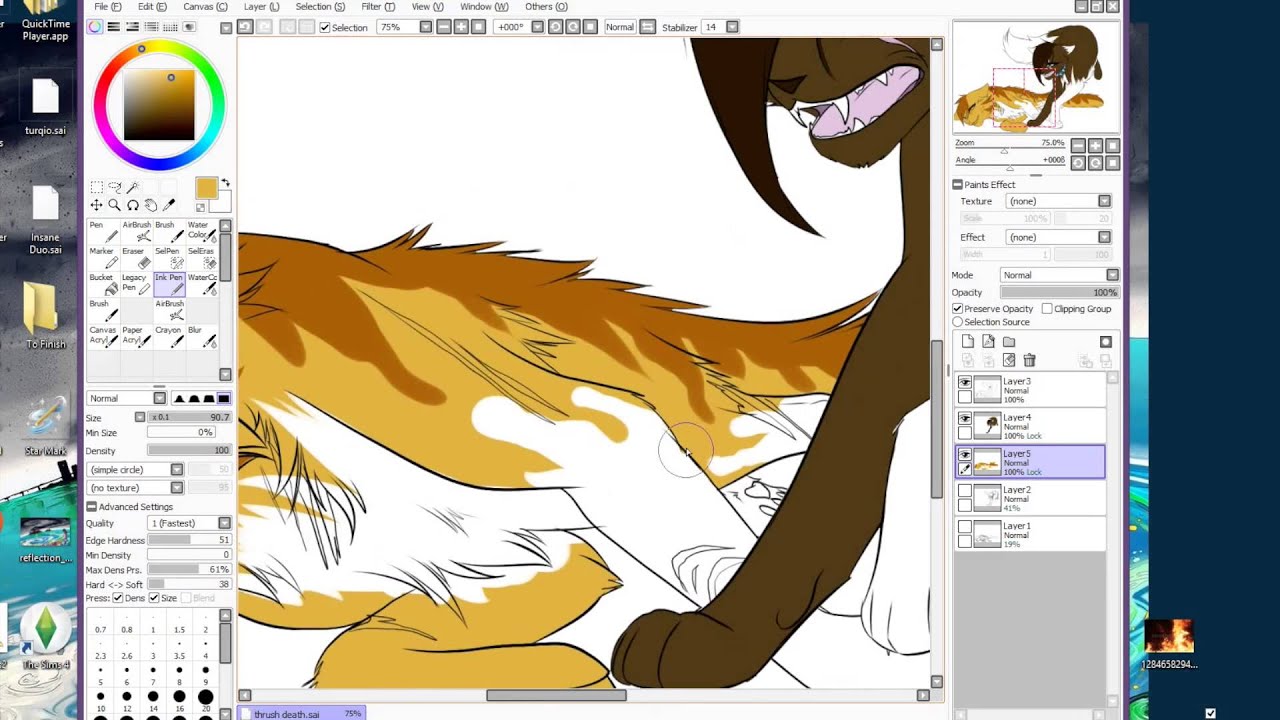Screen dimensions: 1280x720
Task: Choose the Blur tool
Action: coord(202,336)
